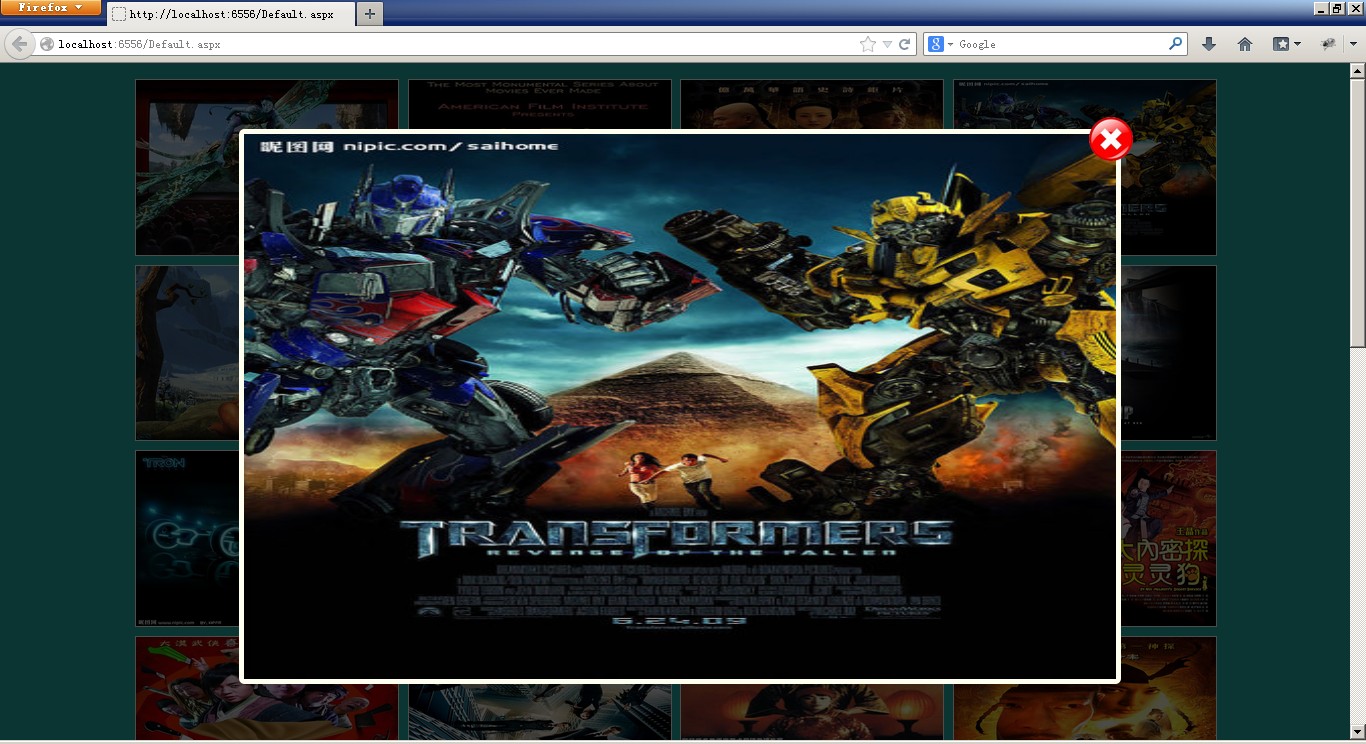Open the Firebug dropdown arrow

click(x=1353, y=44)
